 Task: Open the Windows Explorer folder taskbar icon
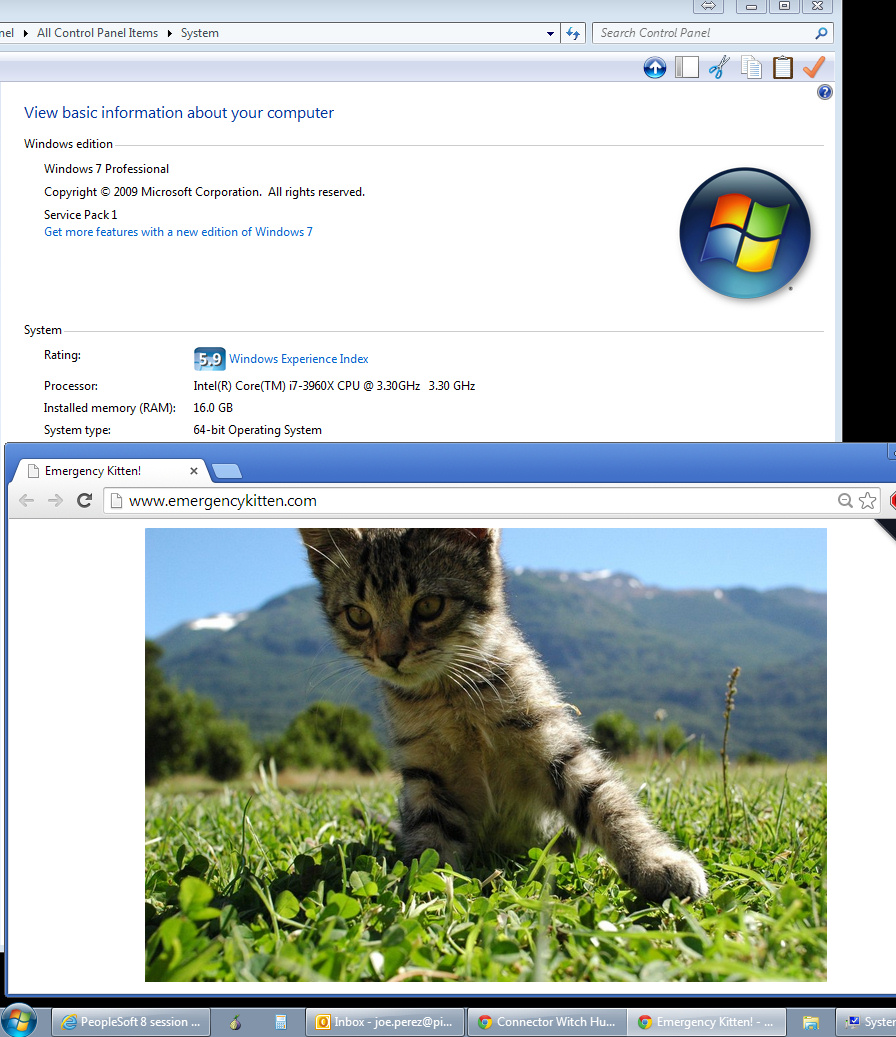pos(811,1022)
